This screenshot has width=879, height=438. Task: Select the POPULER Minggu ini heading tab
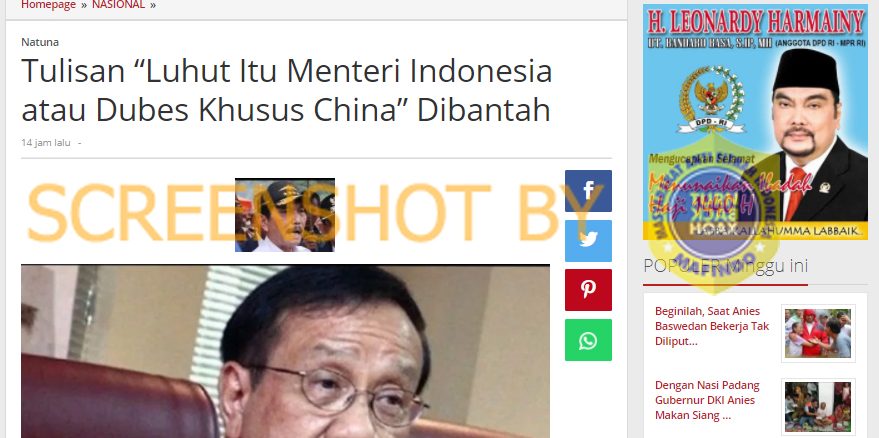coord(725,266)
